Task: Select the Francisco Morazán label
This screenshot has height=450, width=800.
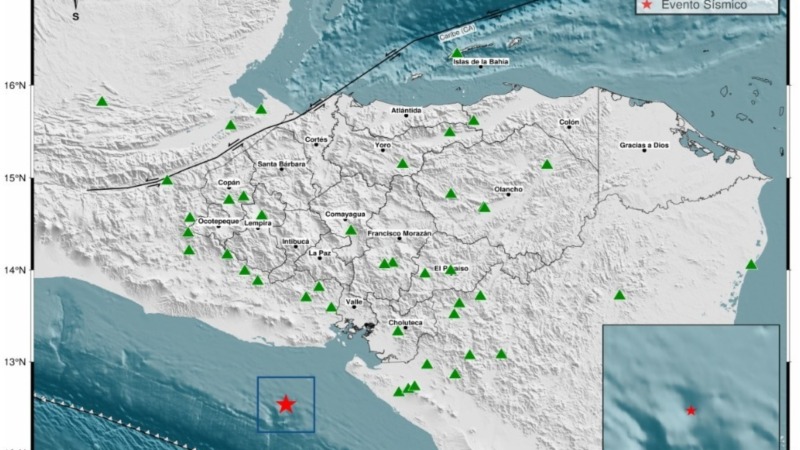Action: click(399, 233)
